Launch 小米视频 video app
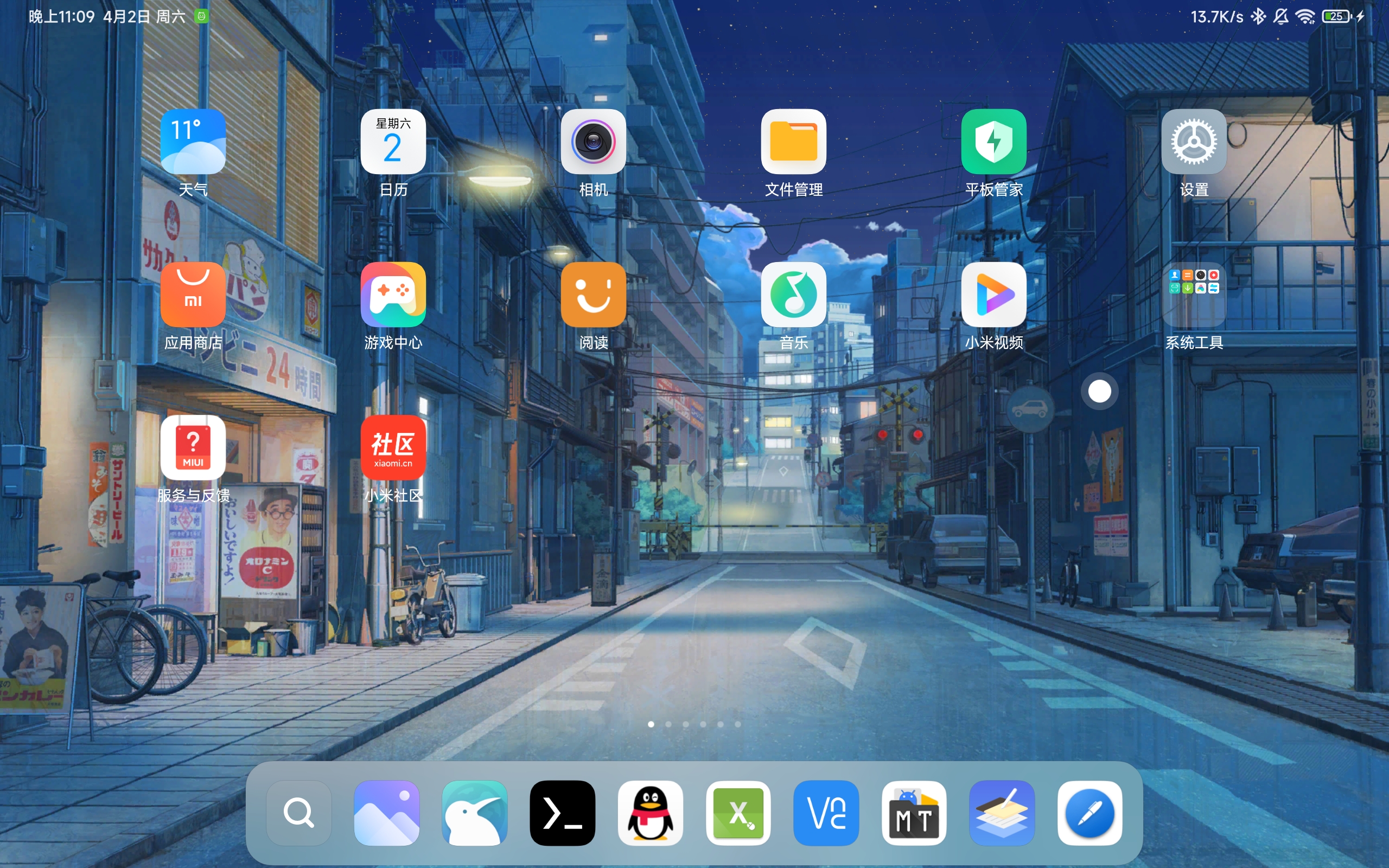1389x868 pixels. pyautogui.click(x=994, y=295)
